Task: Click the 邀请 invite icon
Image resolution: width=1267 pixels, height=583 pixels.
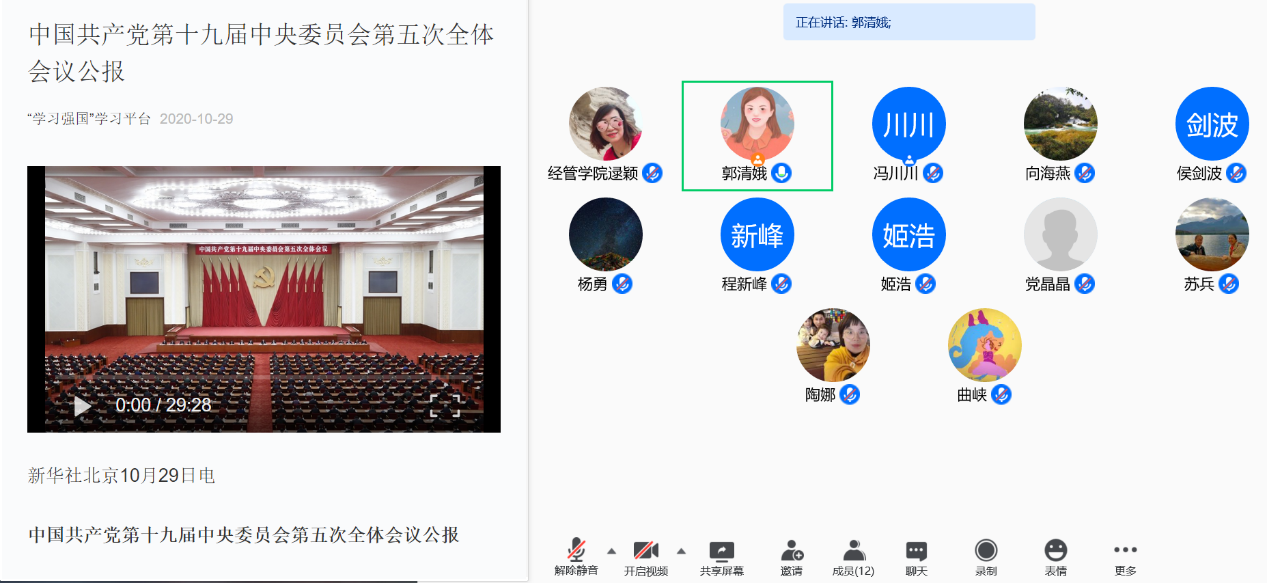Action: (x=792, y=550)
